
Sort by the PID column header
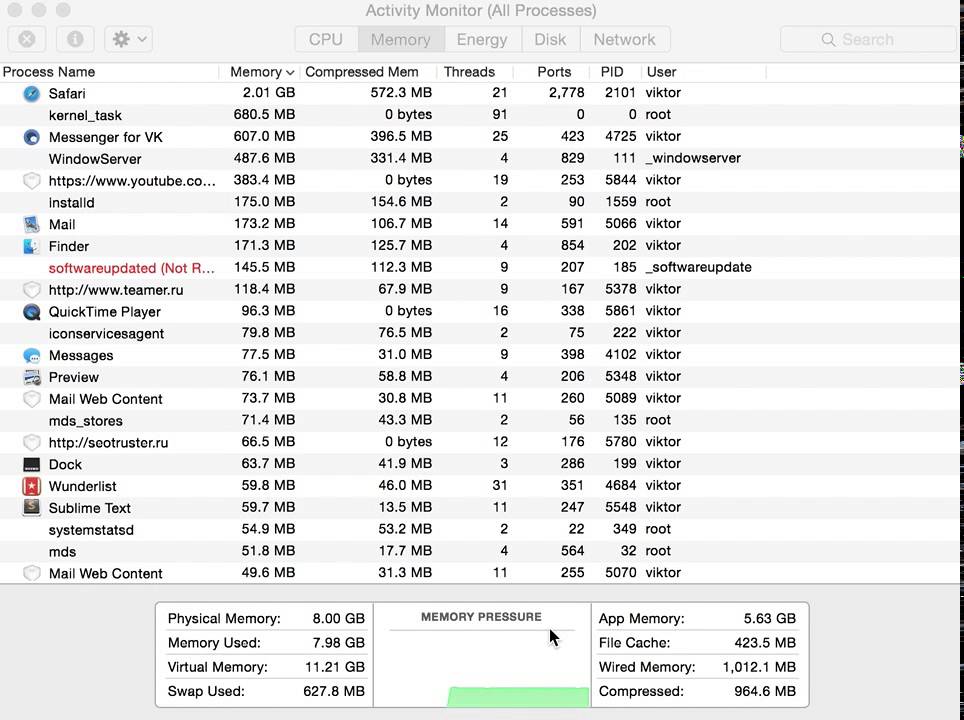[x=615, y=72]
